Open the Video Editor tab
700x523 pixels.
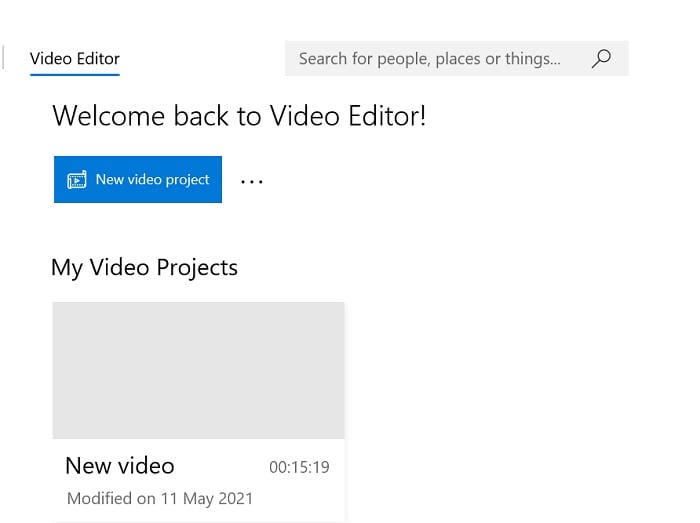[75, 59]
